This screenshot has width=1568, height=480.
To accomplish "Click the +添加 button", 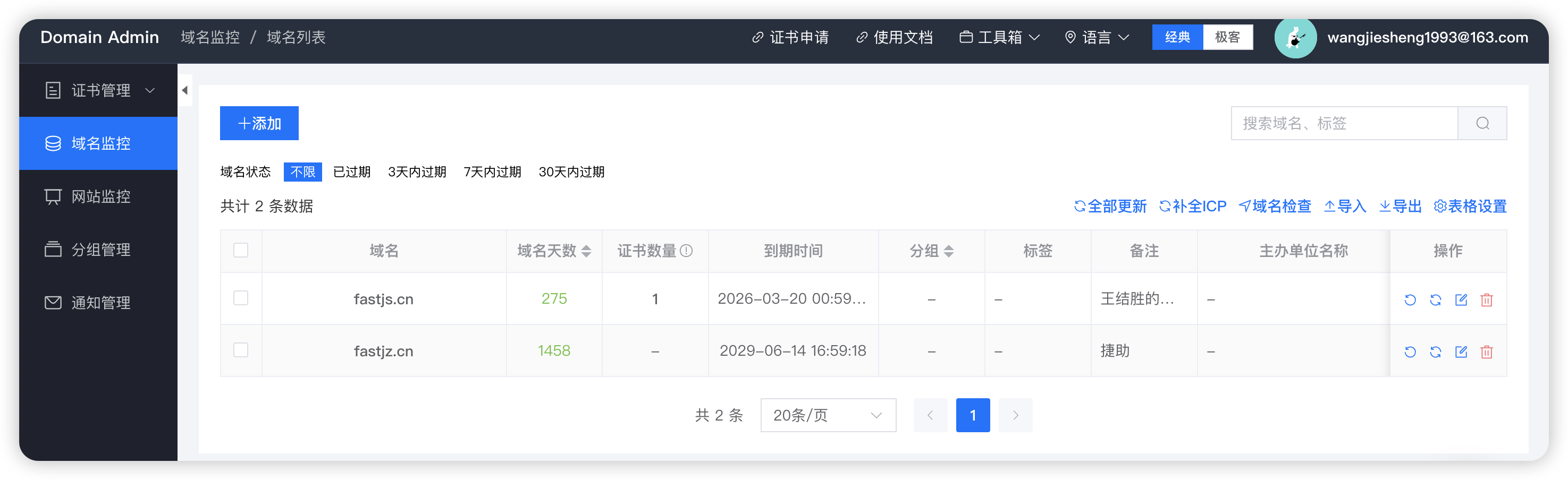I will (259, 124).
